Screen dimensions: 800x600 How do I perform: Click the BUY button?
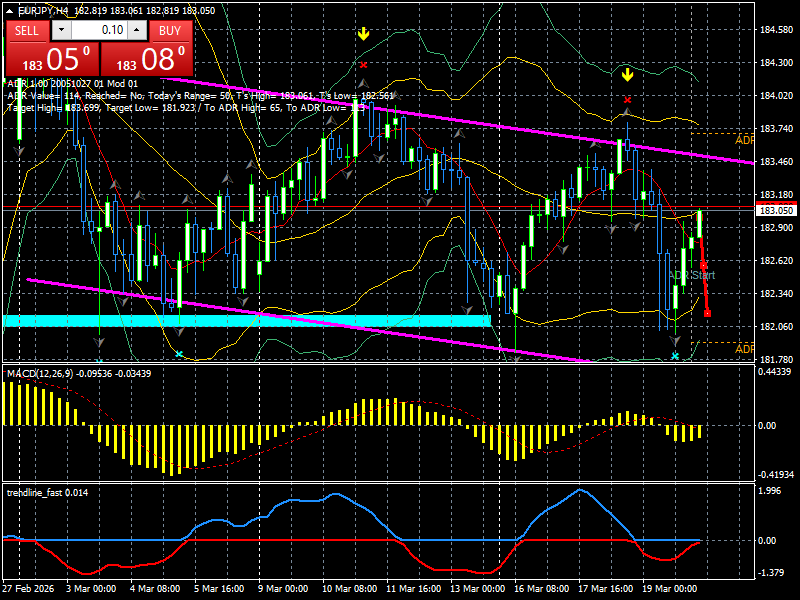coord(170,31)
